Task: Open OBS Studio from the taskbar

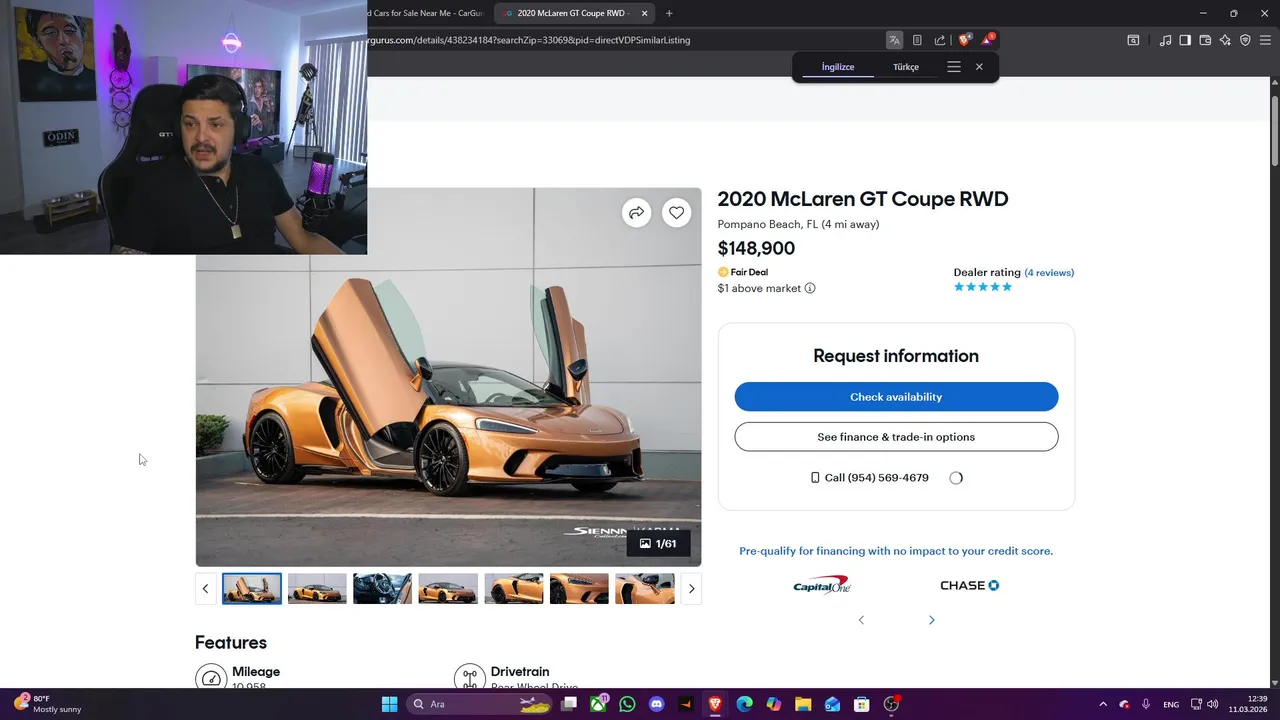Action: pos(891,704)
